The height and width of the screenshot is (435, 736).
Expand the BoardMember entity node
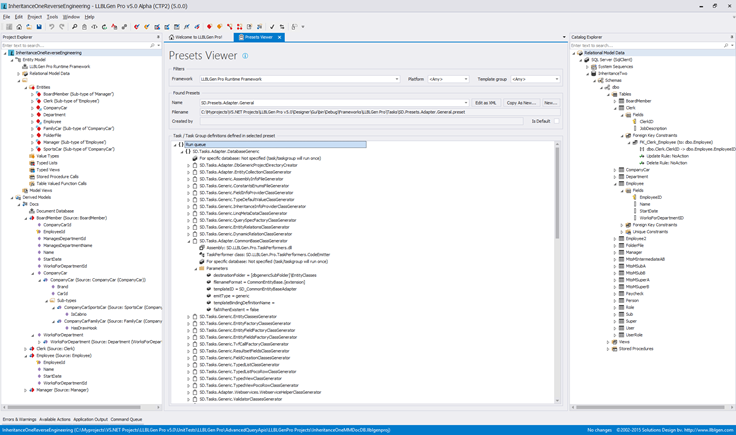point(32,94)
